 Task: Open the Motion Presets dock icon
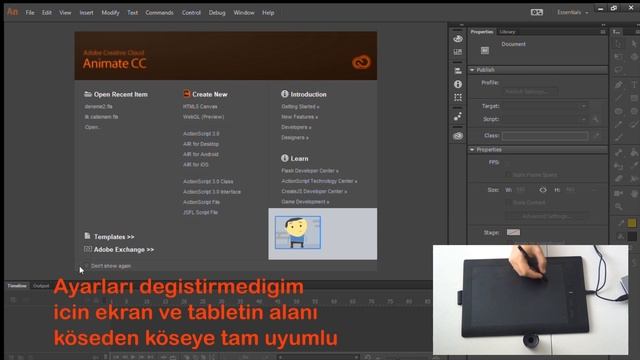coord(458,117)
